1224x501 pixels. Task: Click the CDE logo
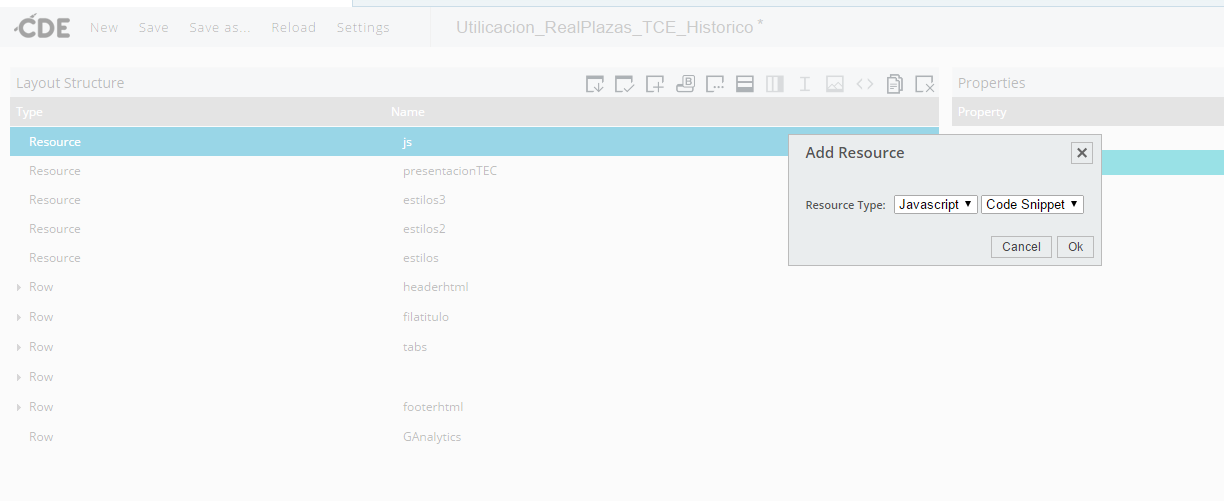[42, 27]
